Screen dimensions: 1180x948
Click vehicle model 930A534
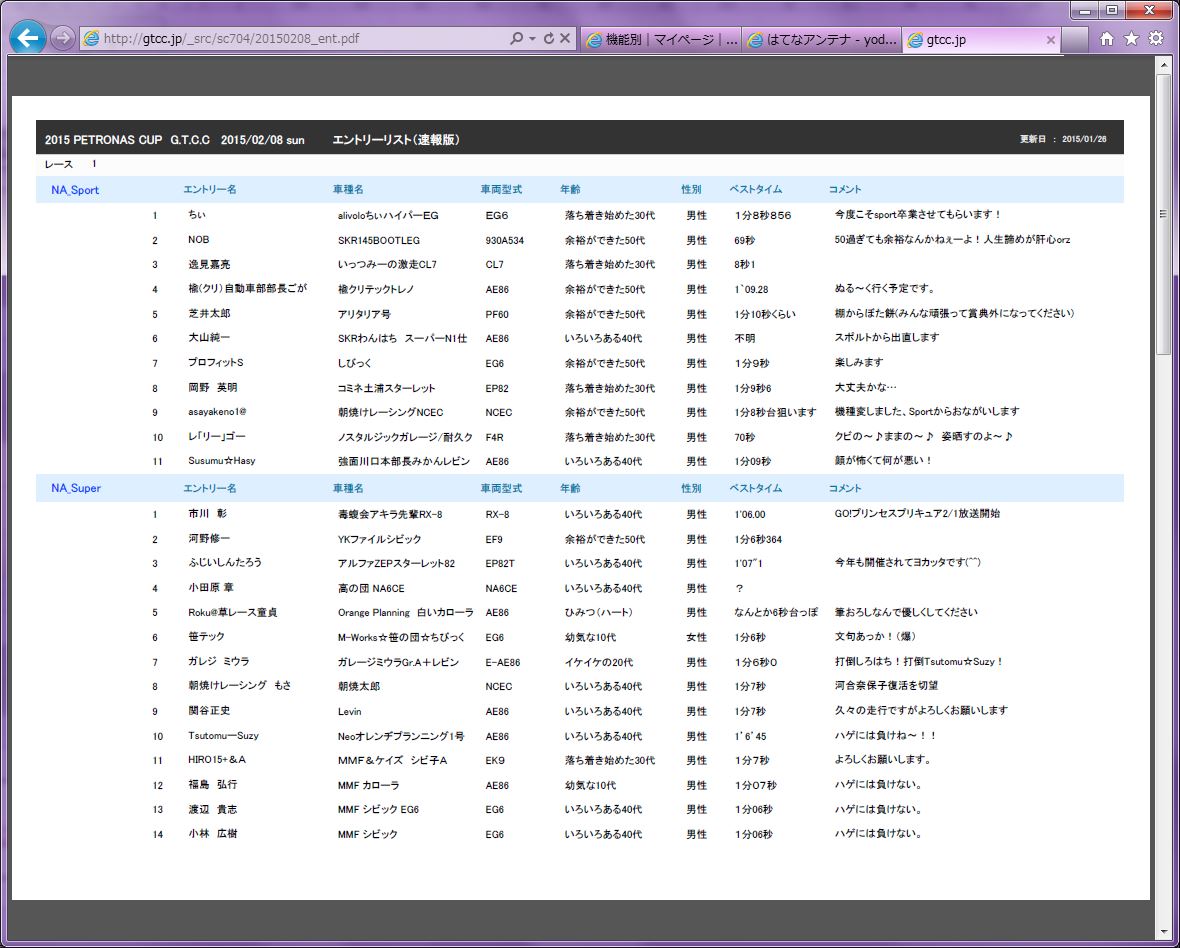click(505, 241)
